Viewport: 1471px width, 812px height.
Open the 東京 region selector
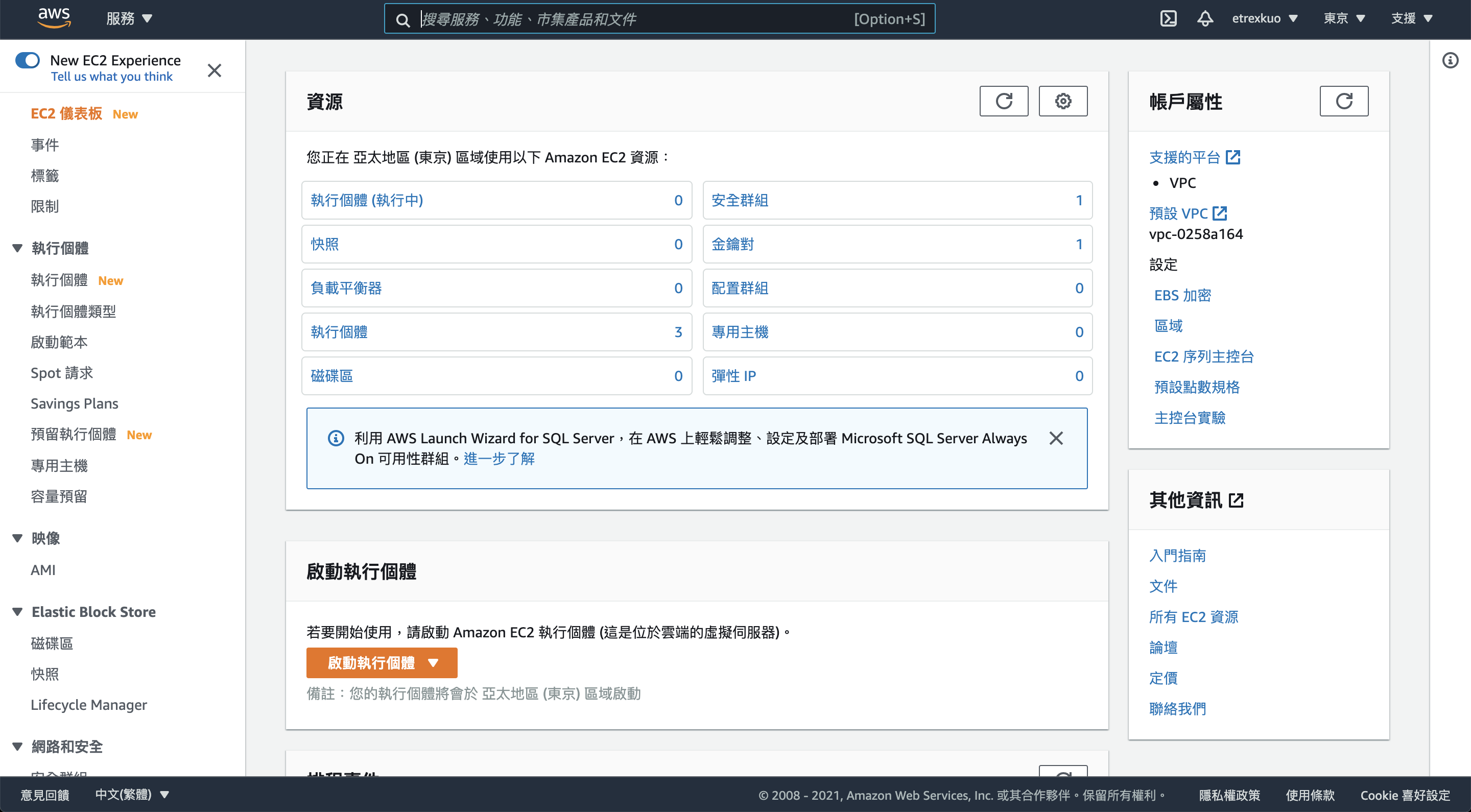(x=1344, y=18)
